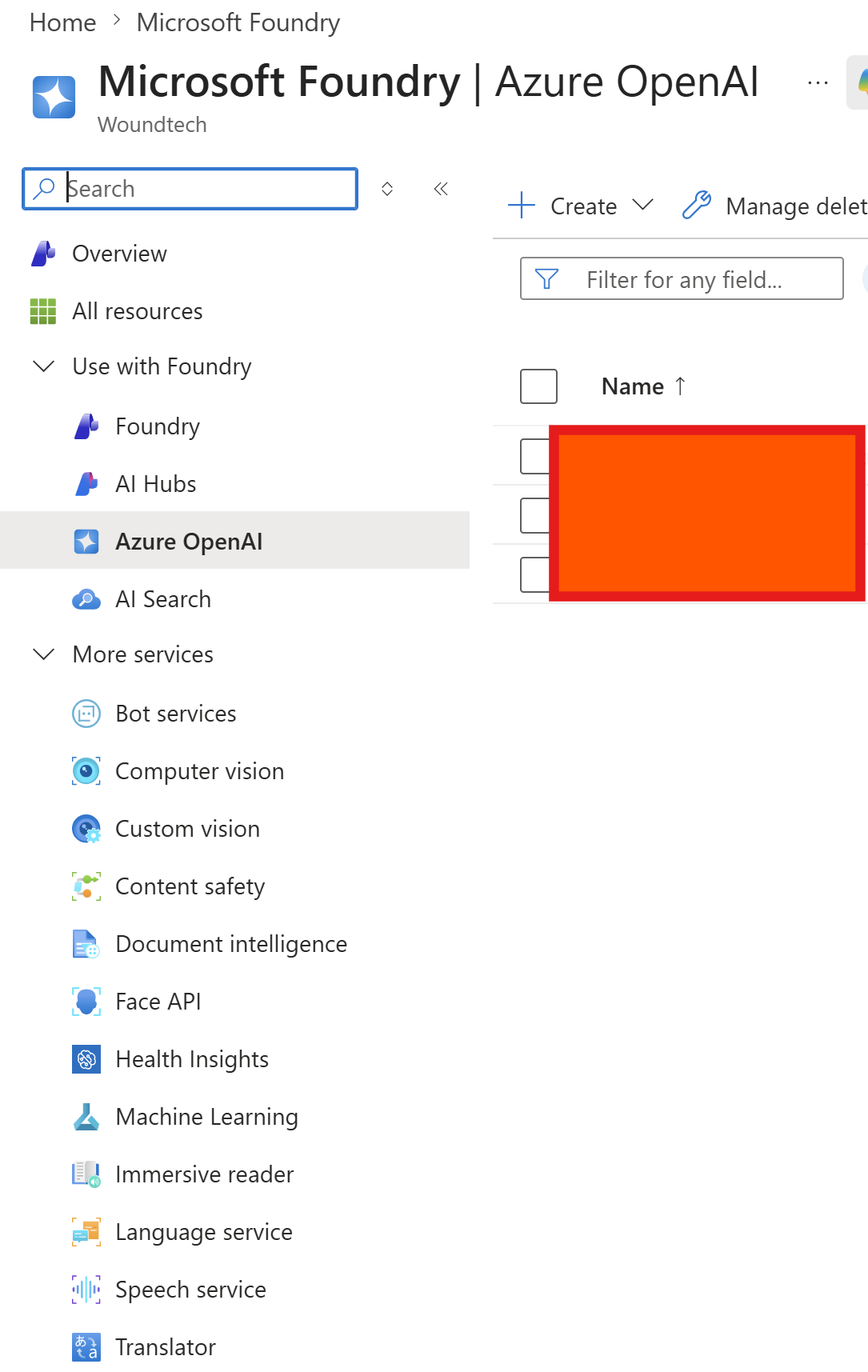Check the second resource row checkbox
The height and width of the screenshot is (1372, 868).
pyautogui.click(x=534, y=515)
